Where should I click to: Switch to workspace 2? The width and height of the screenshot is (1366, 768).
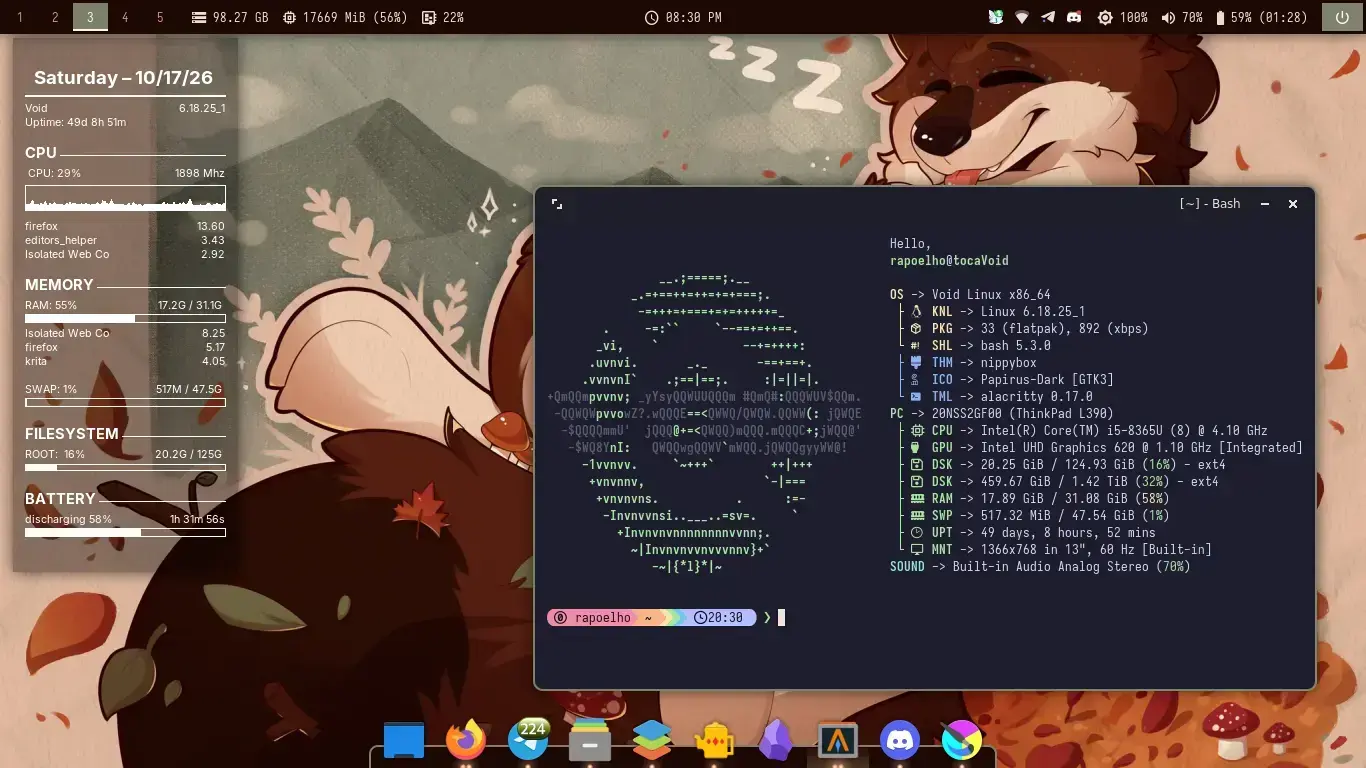tap(55, 18)
